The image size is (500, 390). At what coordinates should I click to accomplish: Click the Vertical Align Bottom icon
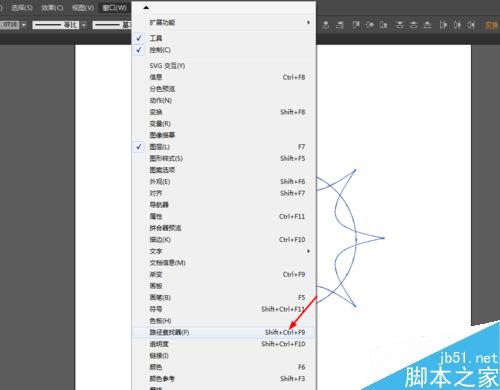click(x=384, y=25)
